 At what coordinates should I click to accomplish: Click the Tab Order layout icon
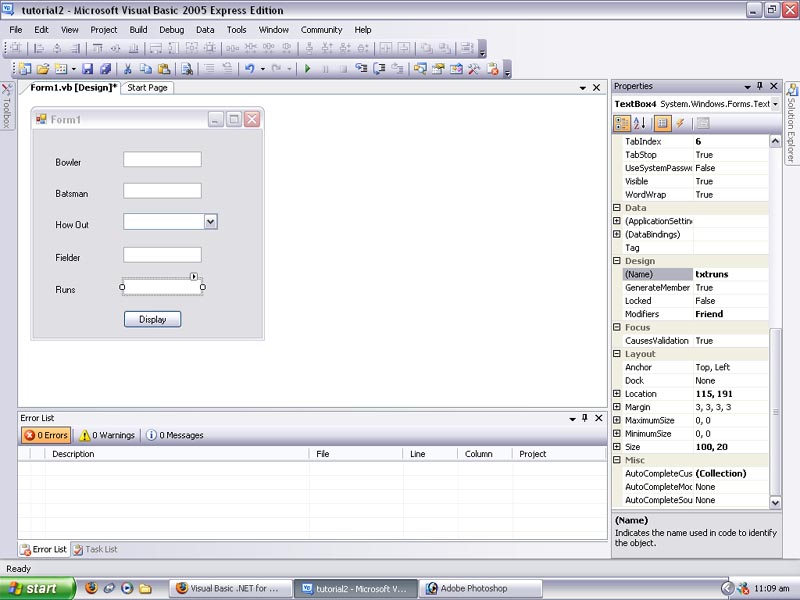[466, 48]
